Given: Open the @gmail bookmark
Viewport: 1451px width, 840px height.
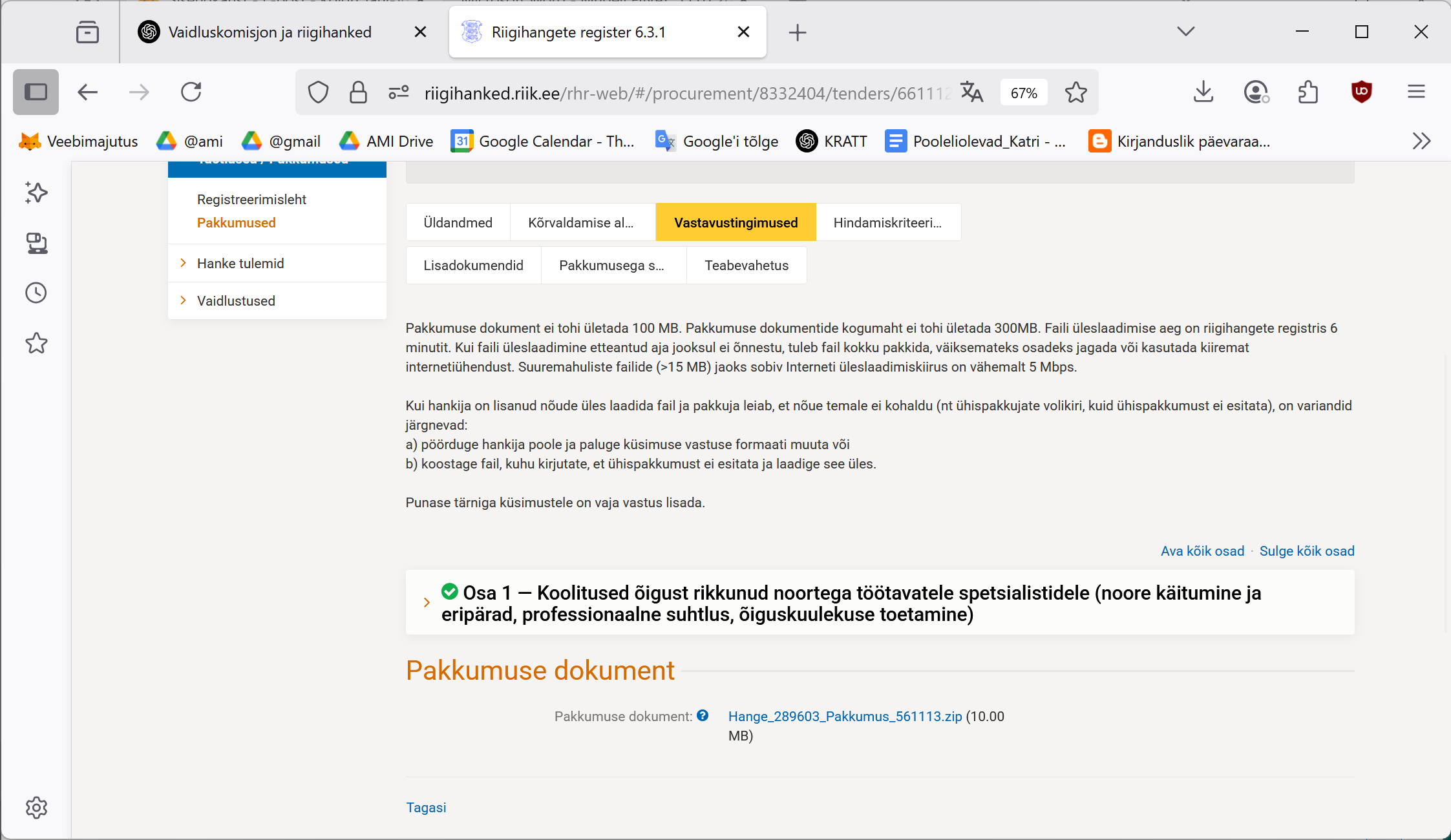Looking at the screenshot, I should point(281,141).
